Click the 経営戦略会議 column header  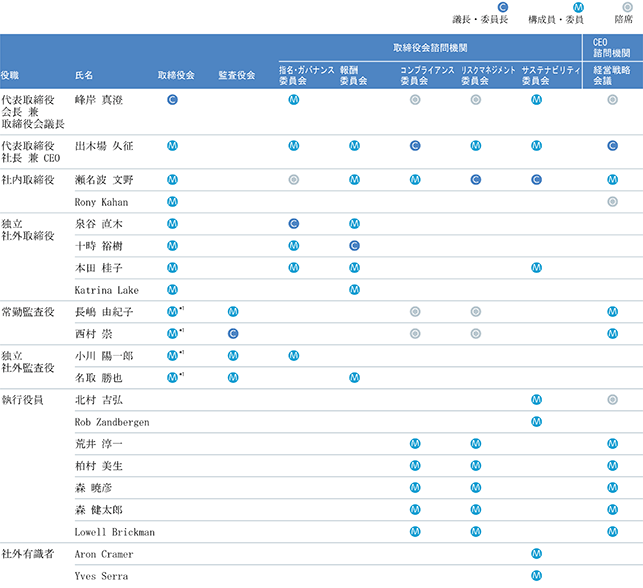click(x=611, y=75)
